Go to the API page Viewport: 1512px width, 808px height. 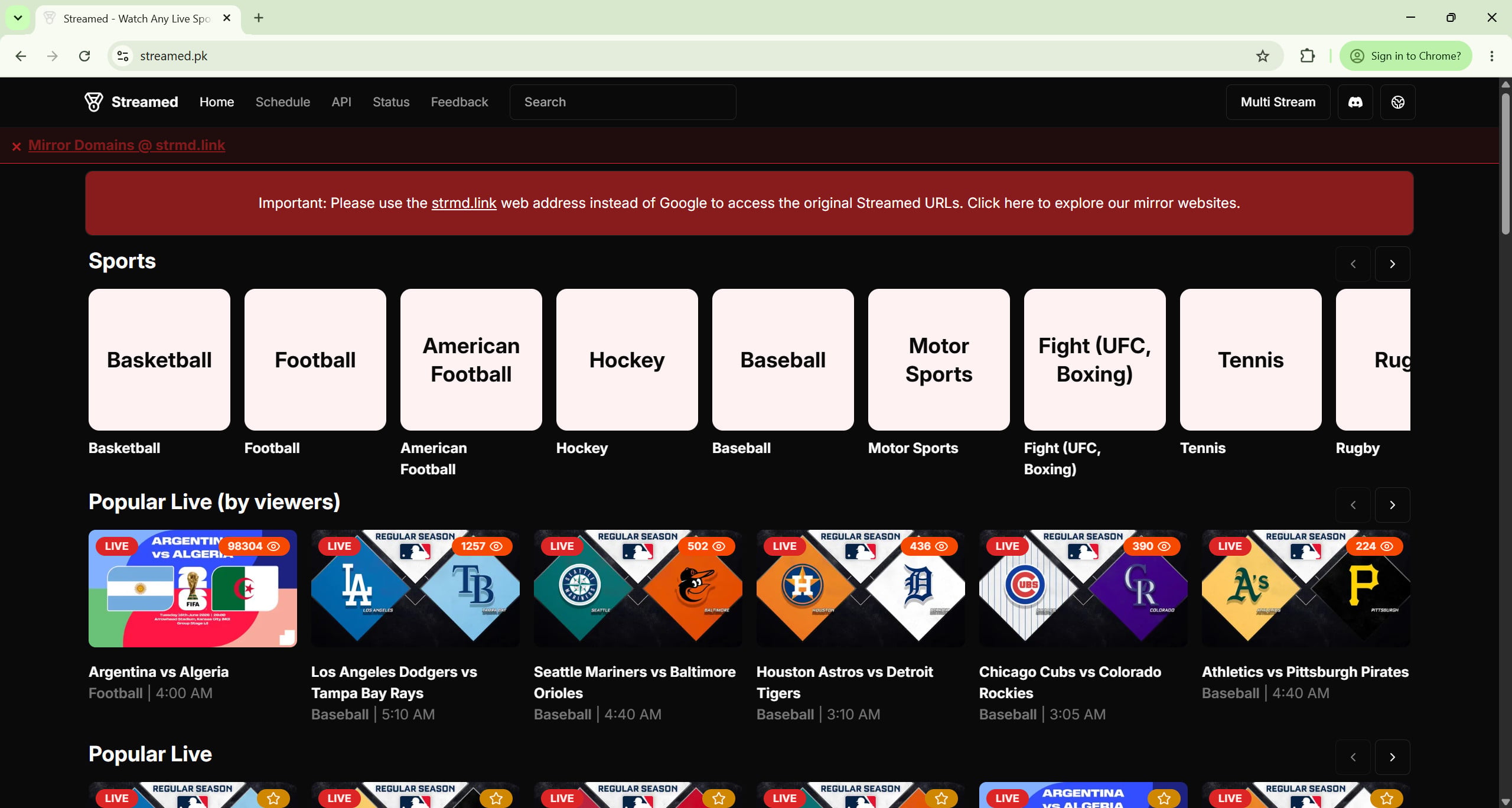[x=341, y=102]
